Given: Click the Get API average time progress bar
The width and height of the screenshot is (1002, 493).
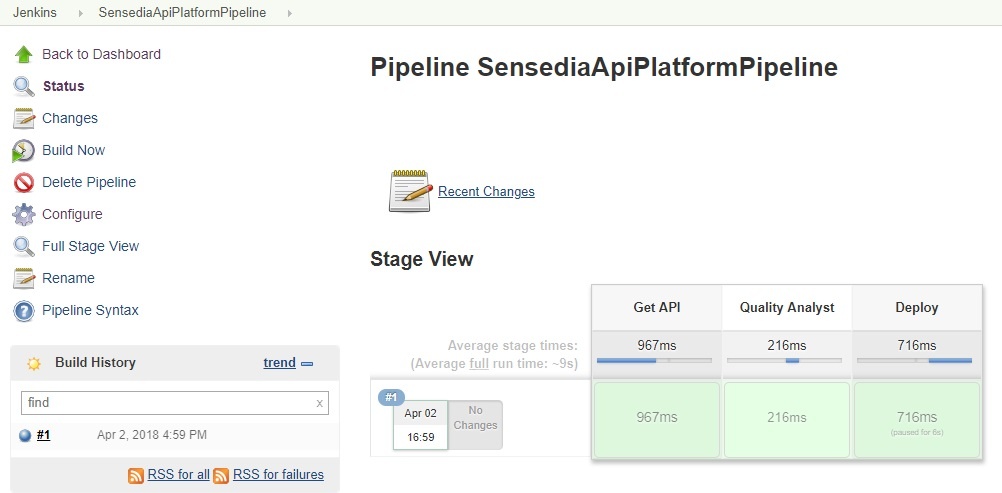Looking at the screenshot, I should click(x=654, y=360).
